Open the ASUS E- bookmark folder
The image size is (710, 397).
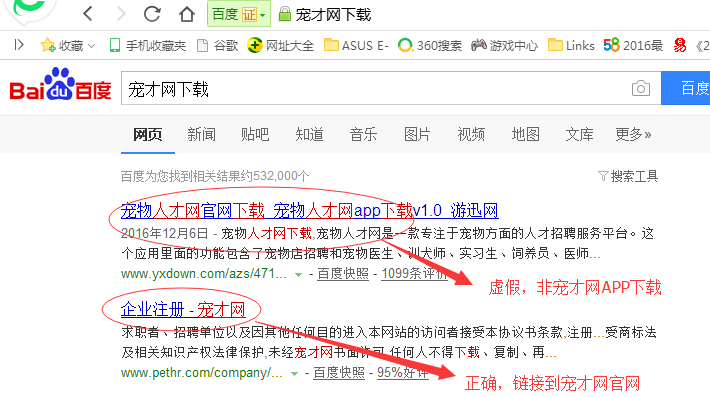coord(356,45)
